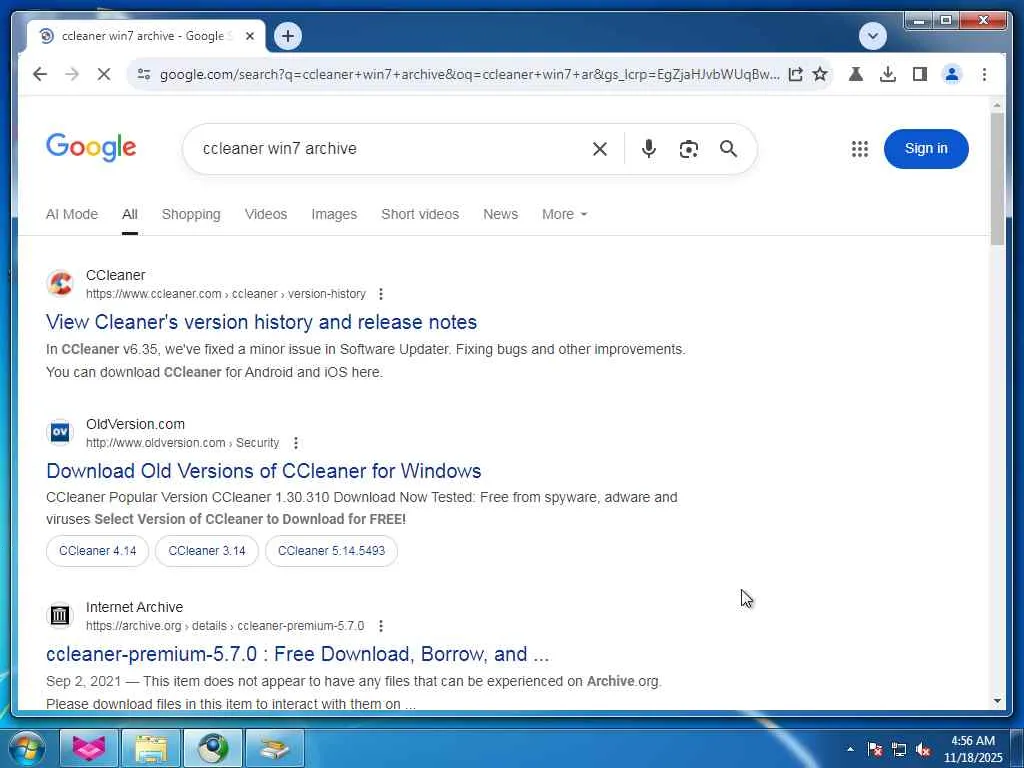This screenshot has height=768, width=1024.
Task: Start voice search with microphone
Action: [x=648, y=149]
